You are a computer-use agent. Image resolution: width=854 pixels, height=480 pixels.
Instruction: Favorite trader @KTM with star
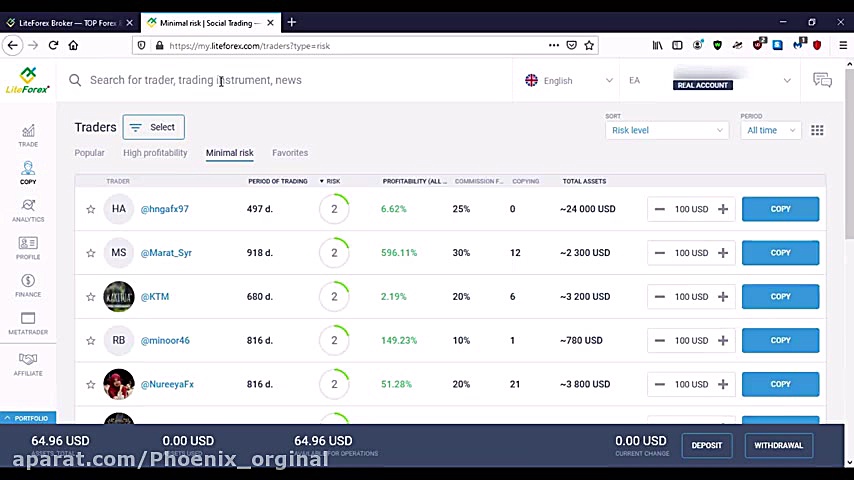pyautogui.click(x=90, y=297)
